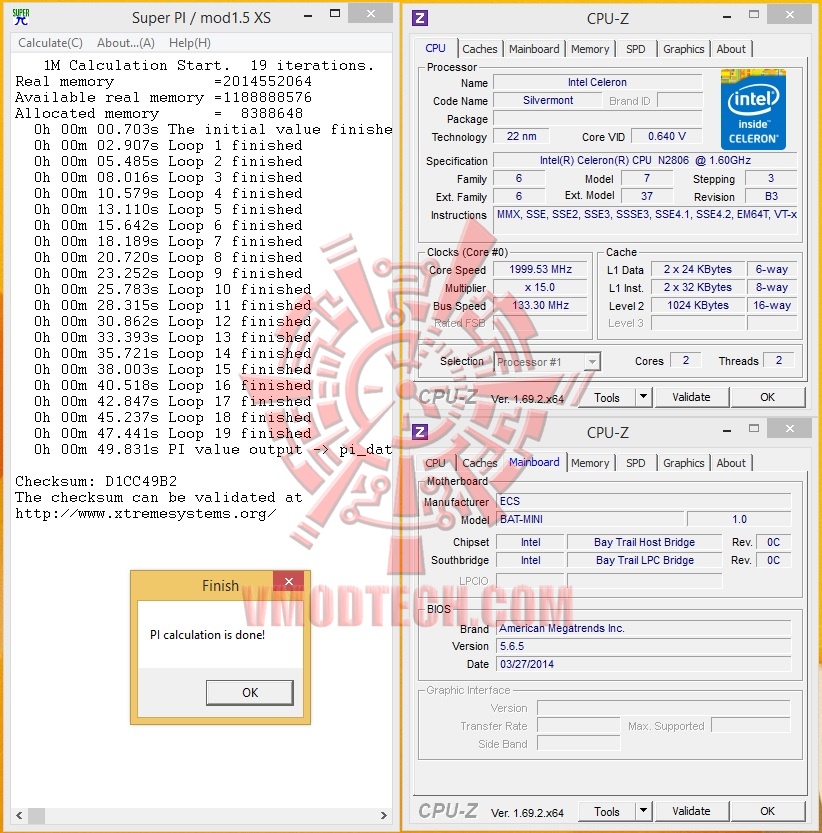Click the PI value output line
The width and height of the screenshot is (822, 833).
(x=213, y=449)
